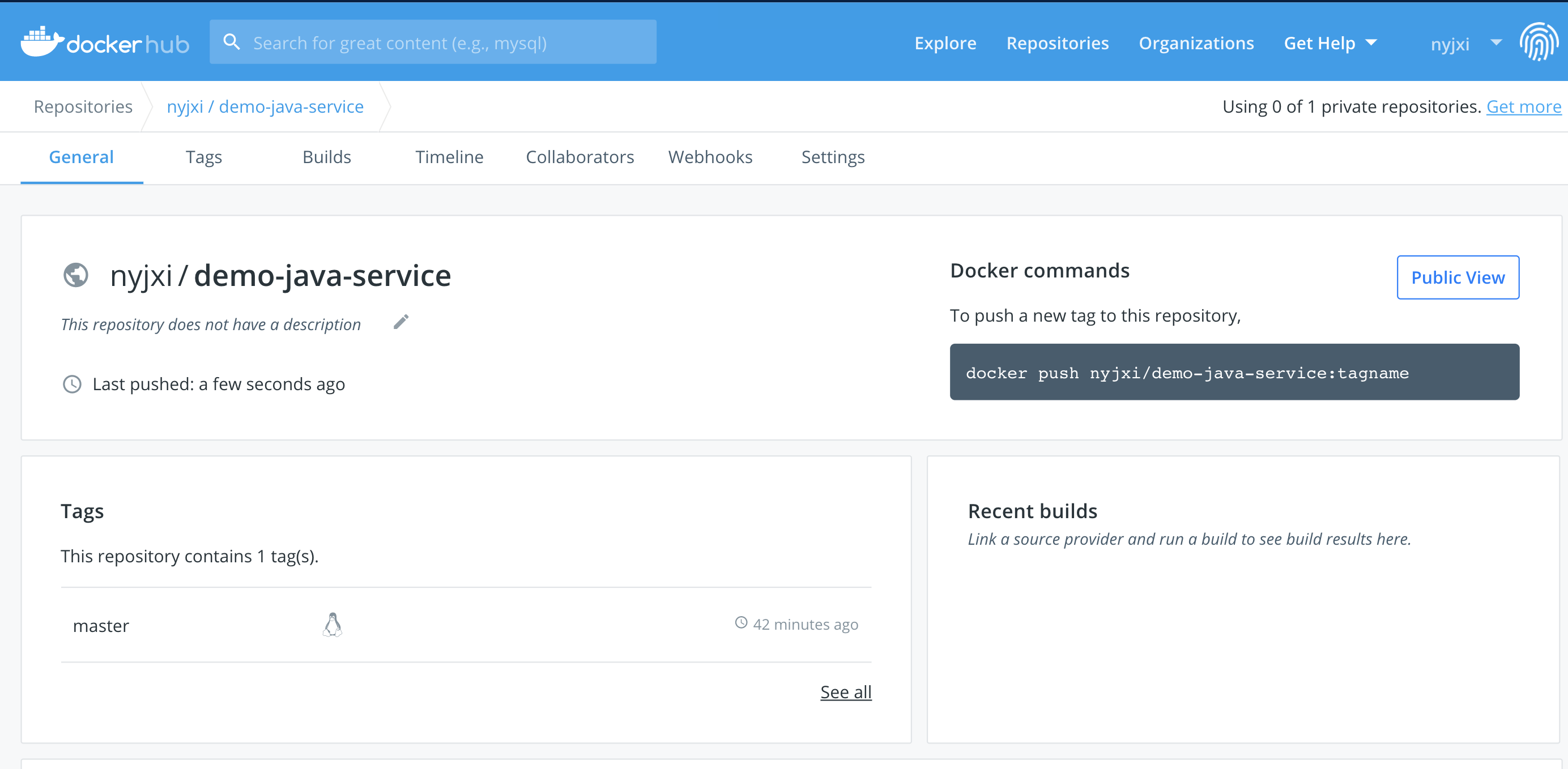The image size is (1568, 769).
Task: Edit description with the pencil icon
Action: coord(401,322)
